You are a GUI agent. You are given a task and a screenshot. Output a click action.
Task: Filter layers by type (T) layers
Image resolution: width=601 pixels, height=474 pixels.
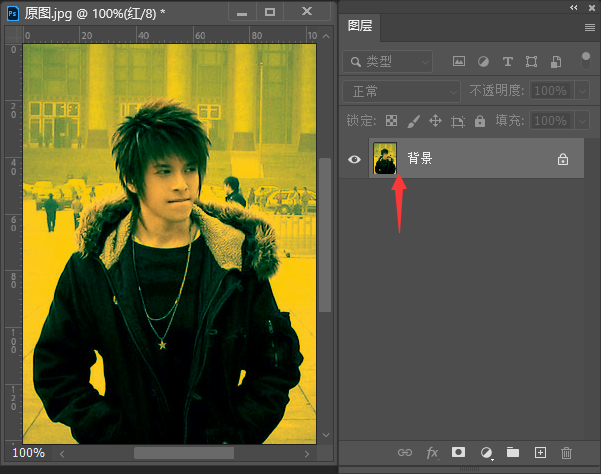click(x=507, y=61)
